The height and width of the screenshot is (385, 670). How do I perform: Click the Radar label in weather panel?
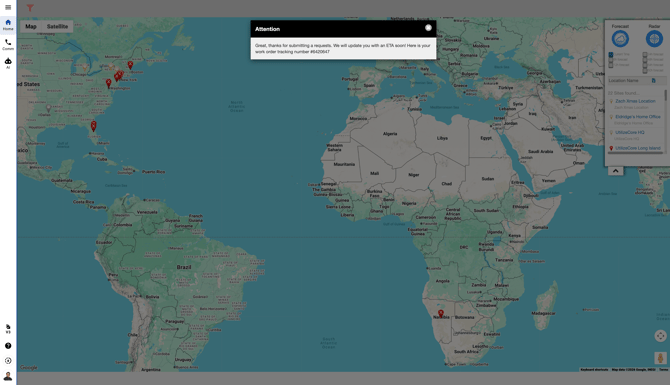[x=654, y=26]
